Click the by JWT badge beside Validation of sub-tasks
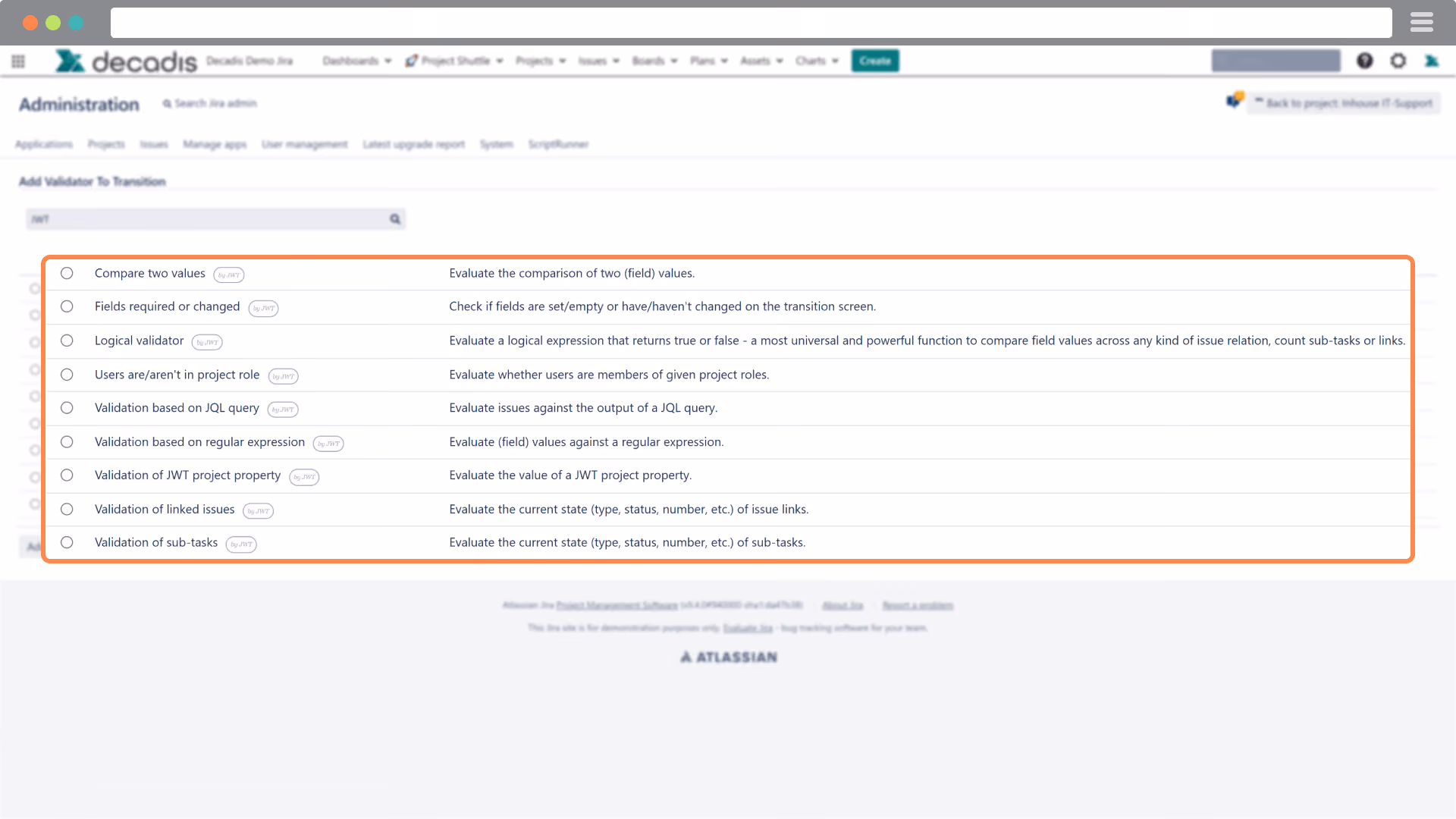The height and width of the screenshot is (819, 1456). click(x=241, y=544)
